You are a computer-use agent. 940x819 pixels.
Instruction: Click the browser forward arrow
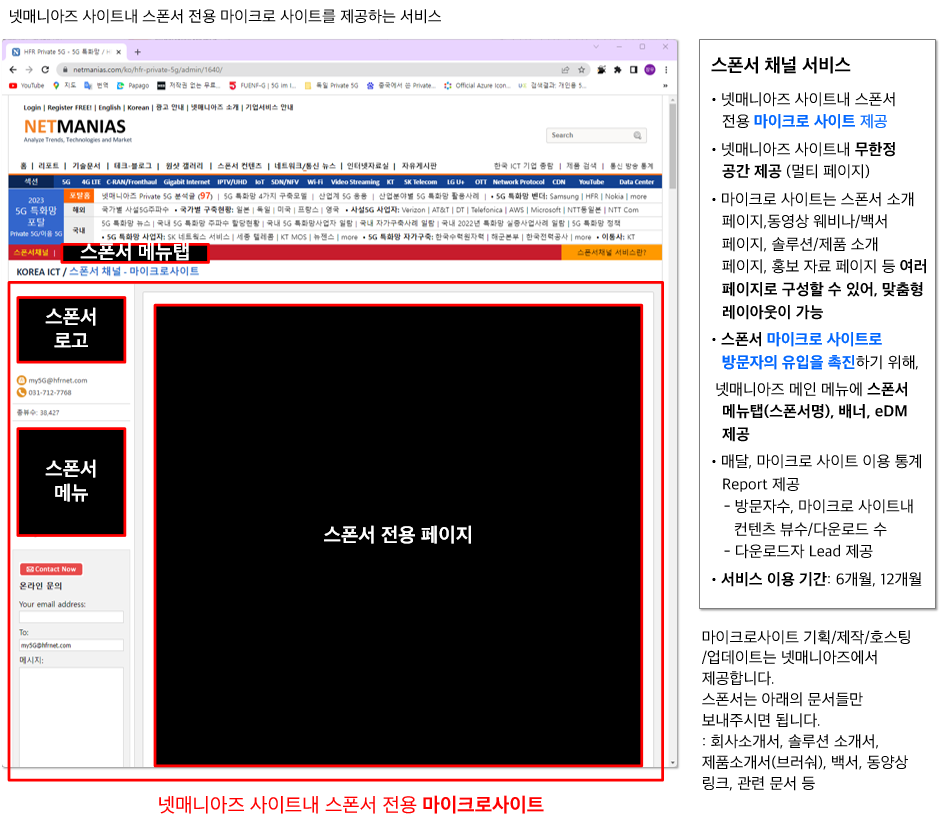(x=29, y=70)
